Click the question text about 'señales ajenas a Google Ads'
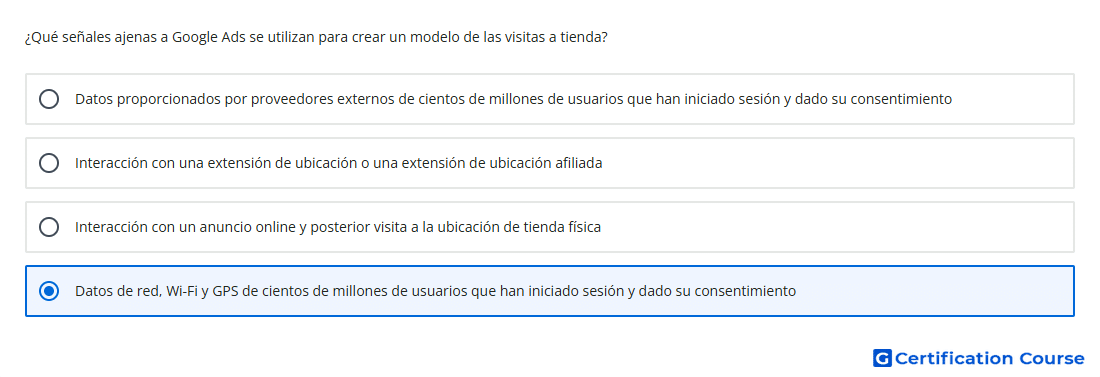The image size is (1100, 377). pyautogui.click(x=316, y=37)
